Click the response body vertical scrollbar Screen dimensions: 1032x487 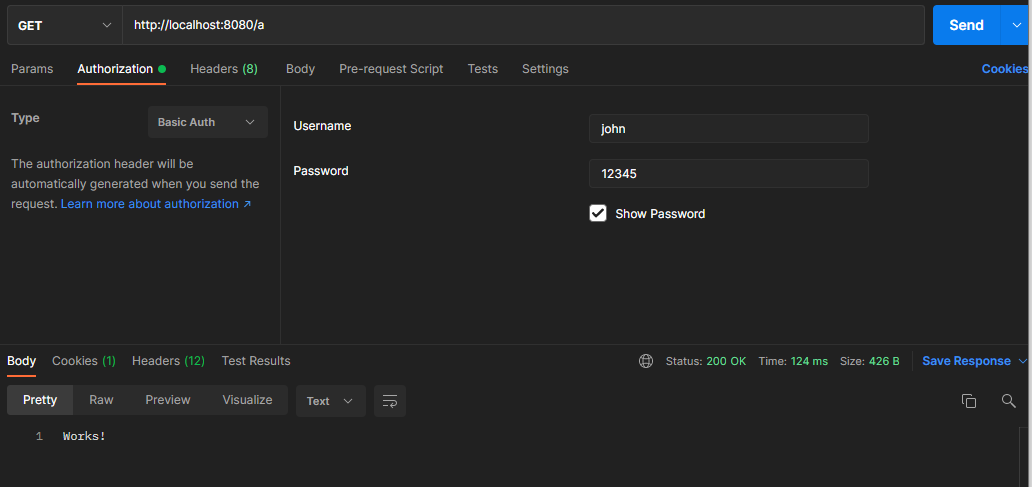(1024, 456)
